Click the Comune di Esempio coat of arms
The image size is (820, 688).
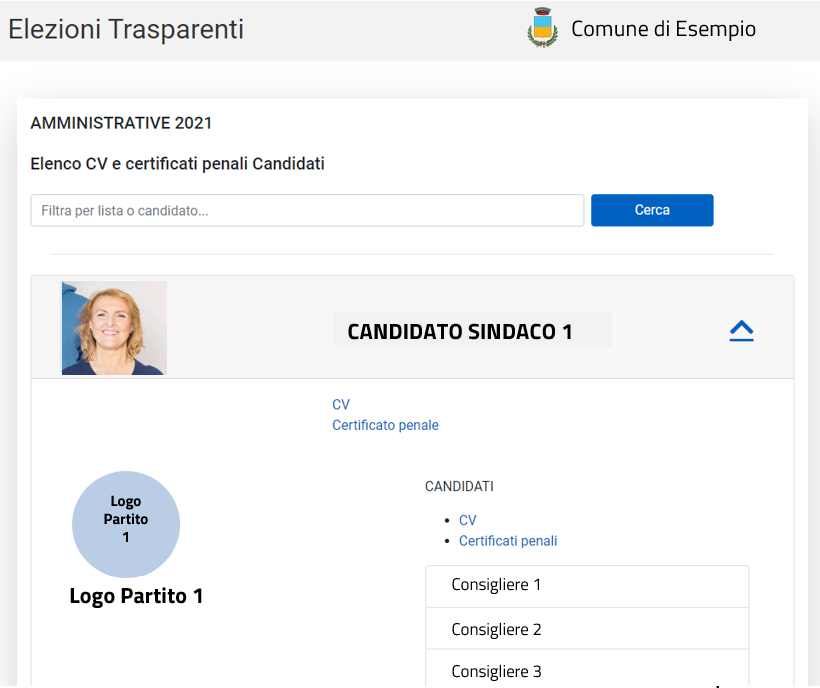(542, 28)
